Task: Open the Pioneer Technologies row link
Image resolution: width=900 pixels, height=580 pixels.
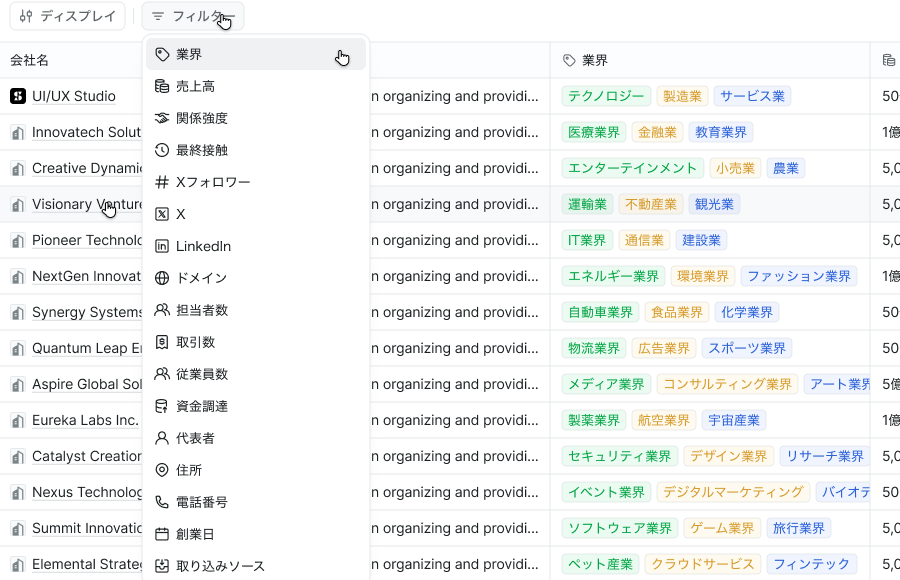Action: tap(87, 240)
